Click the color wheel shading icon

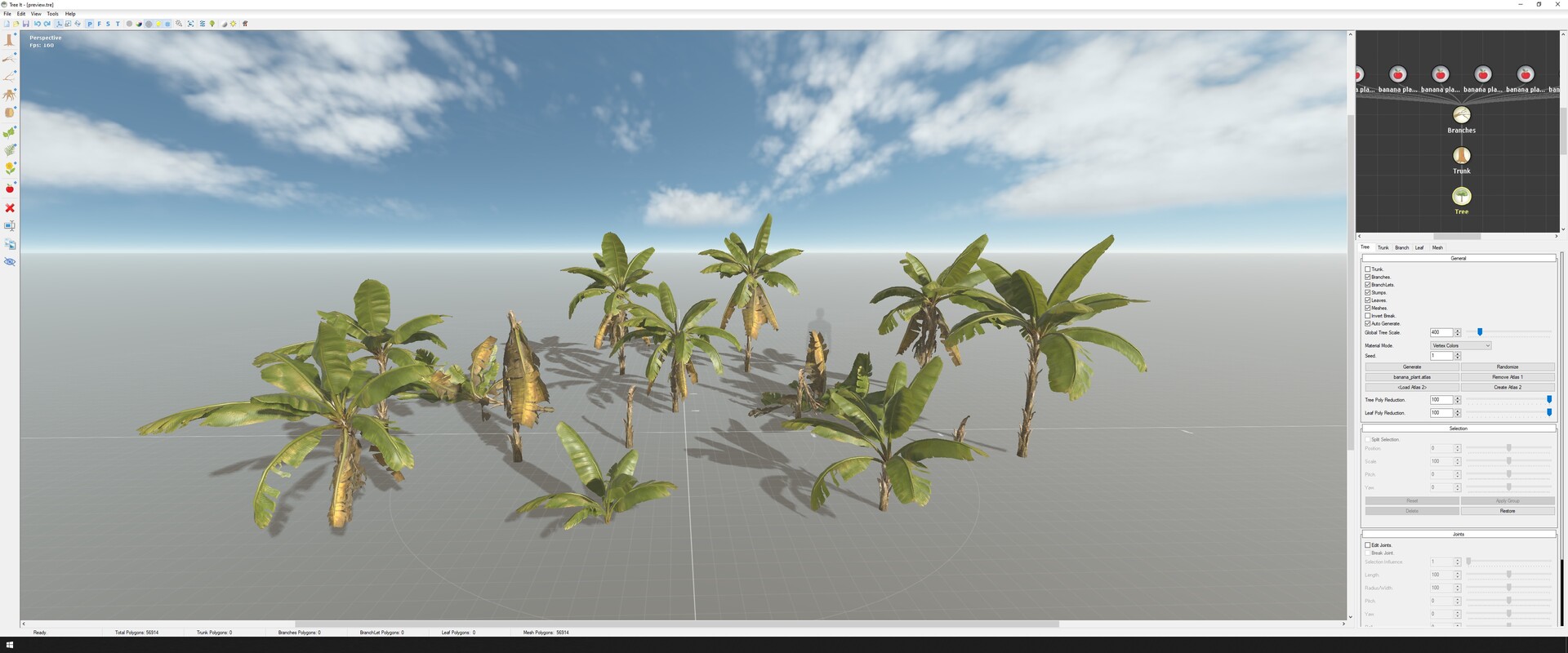click(x=139, y=24)
